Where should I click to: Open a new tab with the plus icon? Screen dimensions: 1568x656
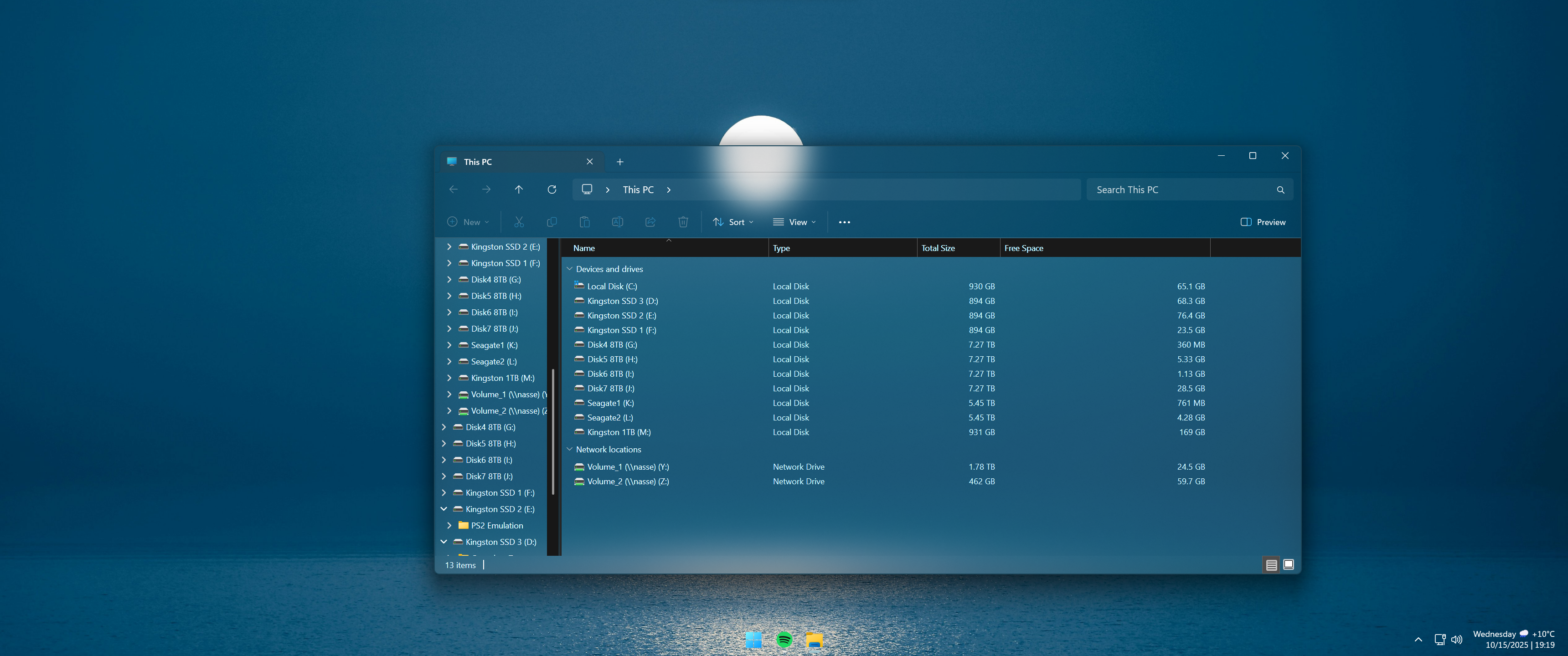(619, 162)
